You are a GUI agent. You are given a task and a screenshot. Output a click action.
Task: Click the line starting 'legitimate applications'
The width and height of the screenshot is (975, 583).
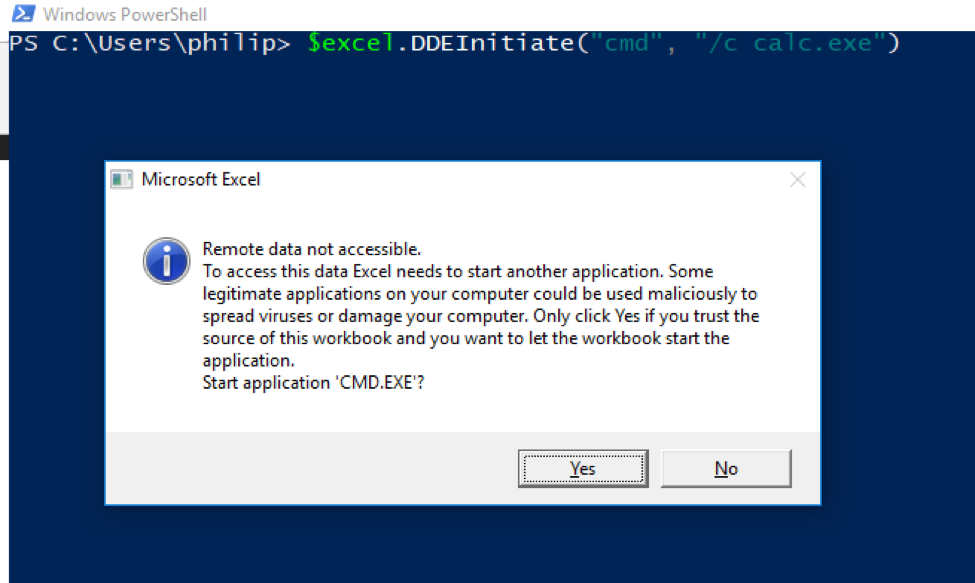pyautogui.click(x=479, y=294)
